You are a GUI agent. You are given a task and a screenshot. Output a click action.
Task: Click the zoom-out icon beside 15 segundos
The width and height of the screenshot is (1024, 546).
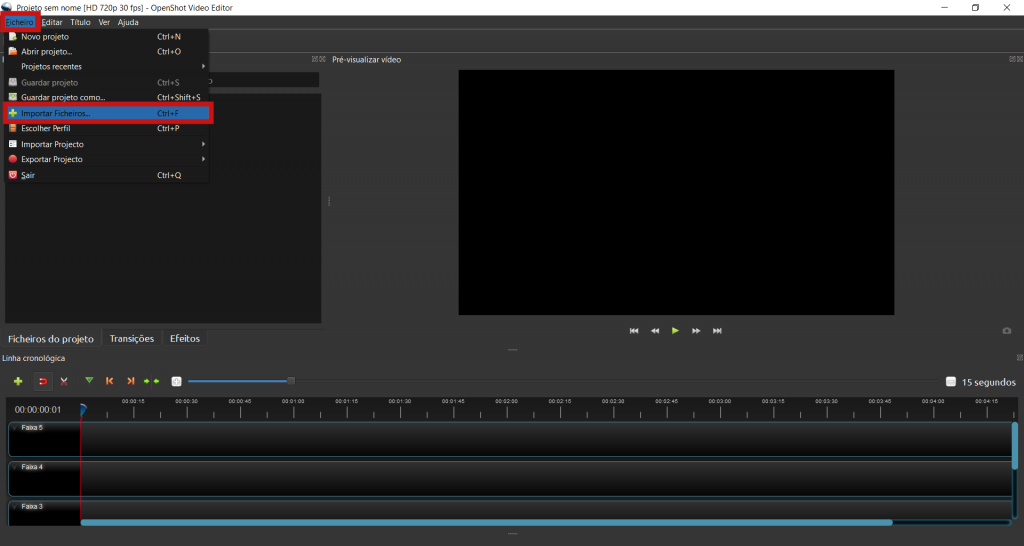[x=951, y=381]
